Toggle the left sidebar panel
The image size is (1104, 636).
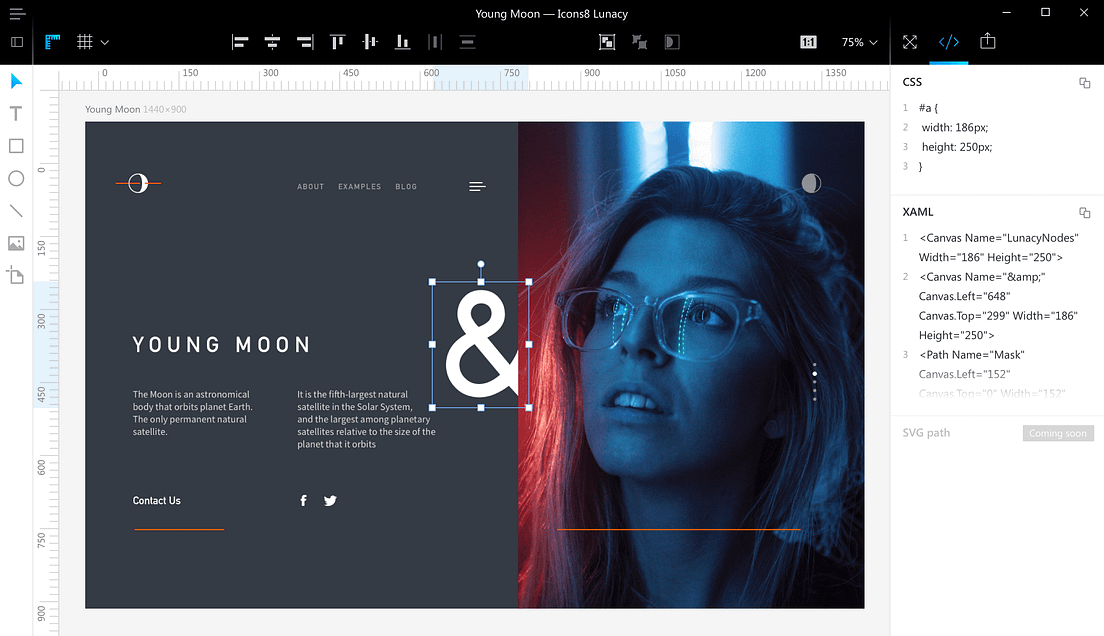pyautogui.click(x=17, y=42)
